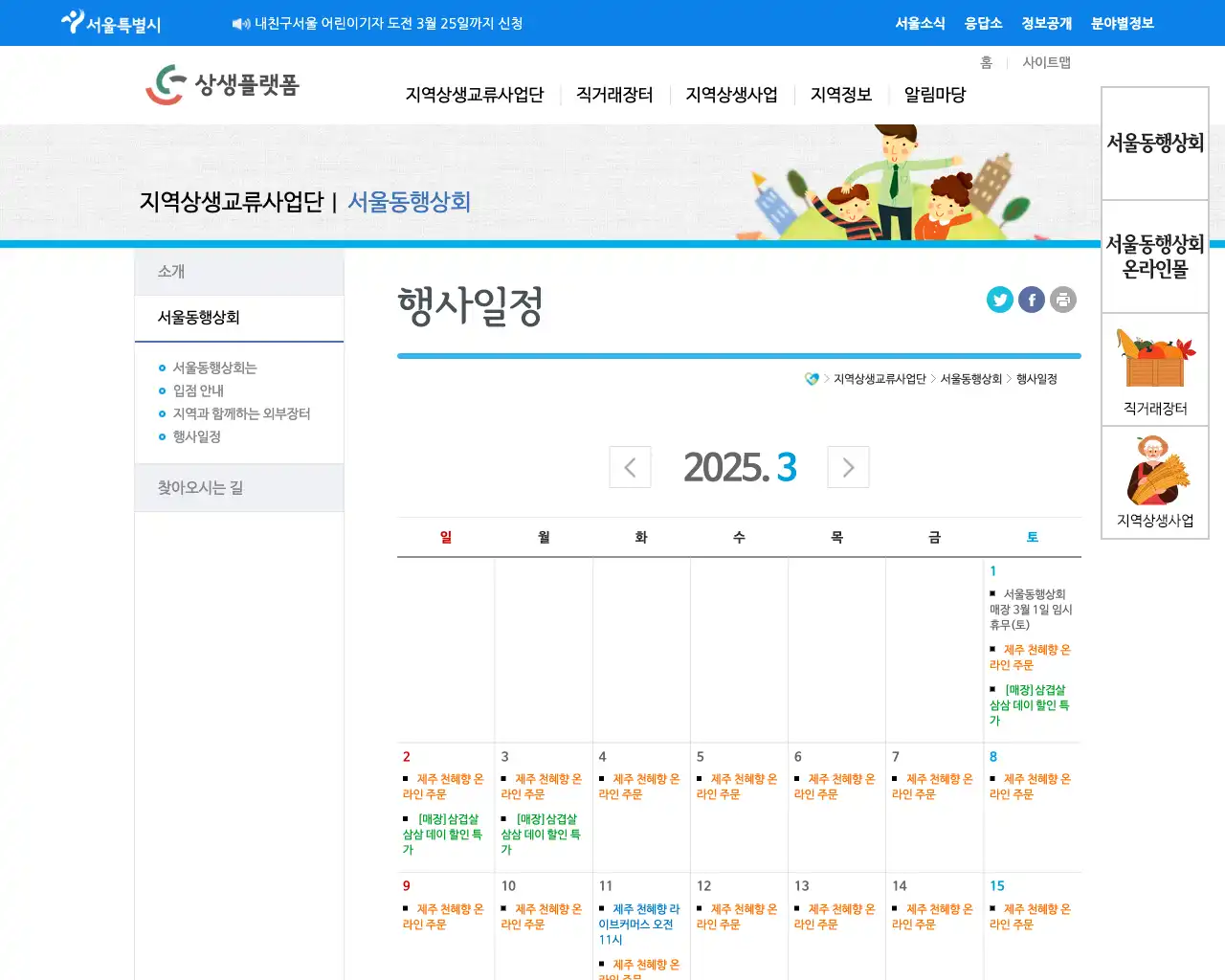Go to previous month
The width and height of the screenshot is (1225, 980).
point(630,467)
